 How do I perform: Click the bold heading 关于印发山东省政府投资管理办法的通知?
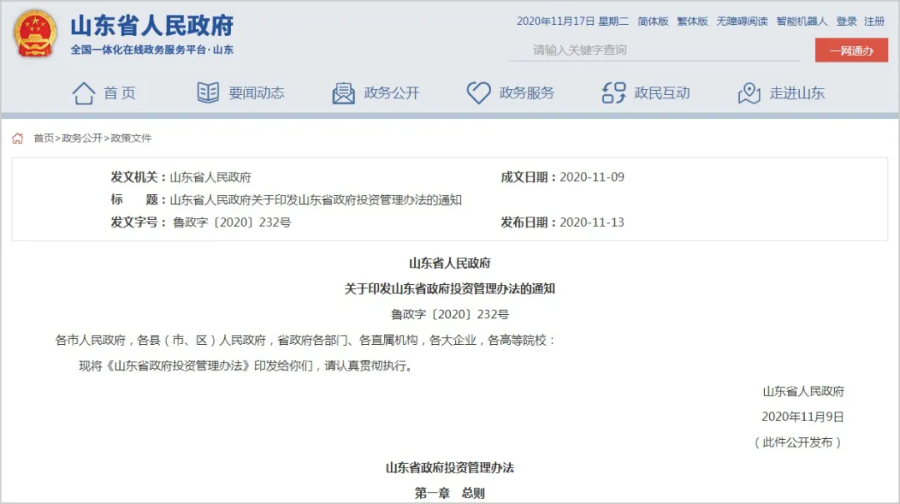pyautogui.click(x=449, y=289)
